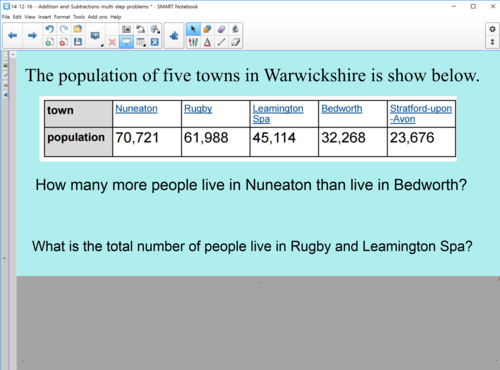Select the Lines tool
Viewport: 500px width, 370px height.
click(x=221, y=42)
